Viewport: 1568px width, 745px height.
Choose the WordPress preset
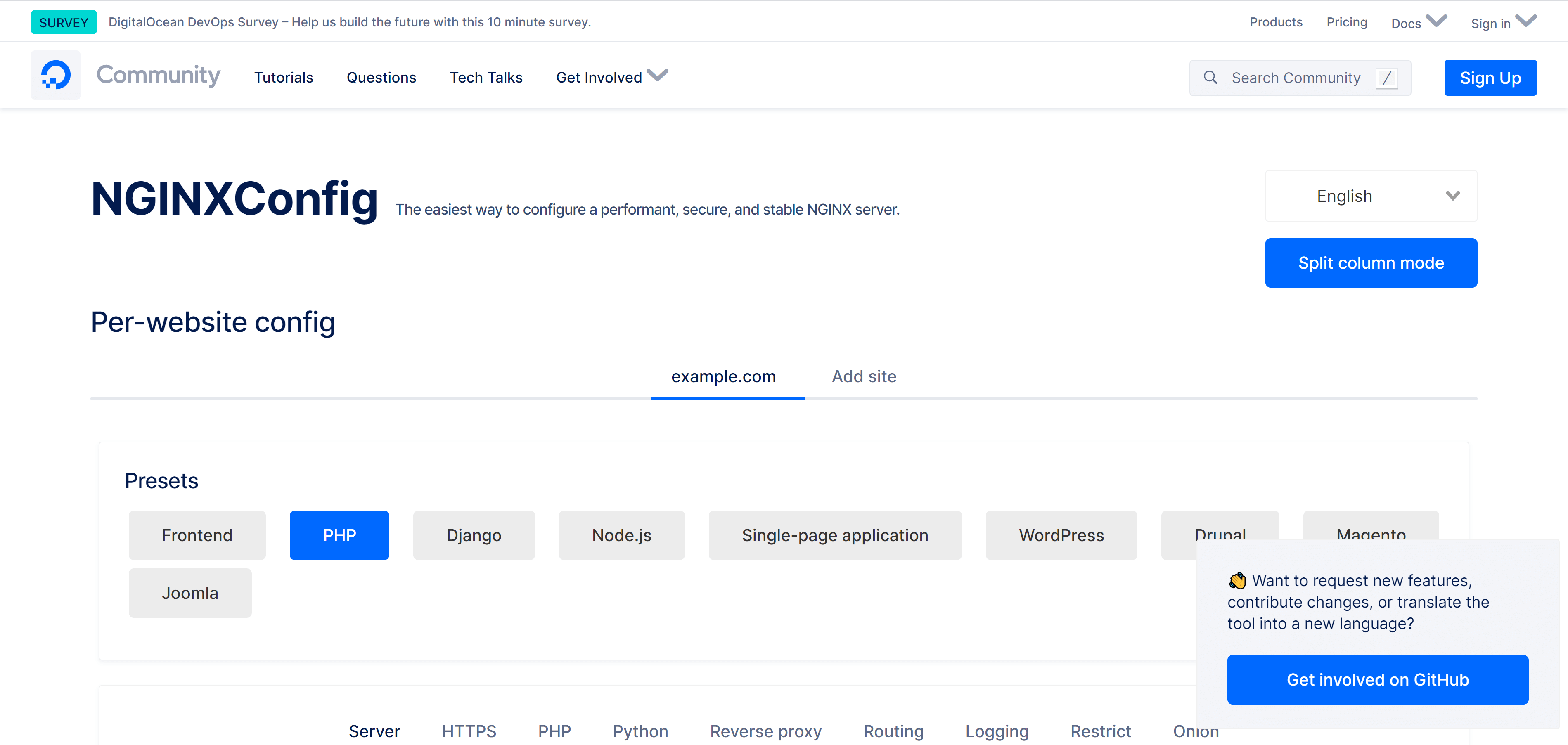(1061, 535)
